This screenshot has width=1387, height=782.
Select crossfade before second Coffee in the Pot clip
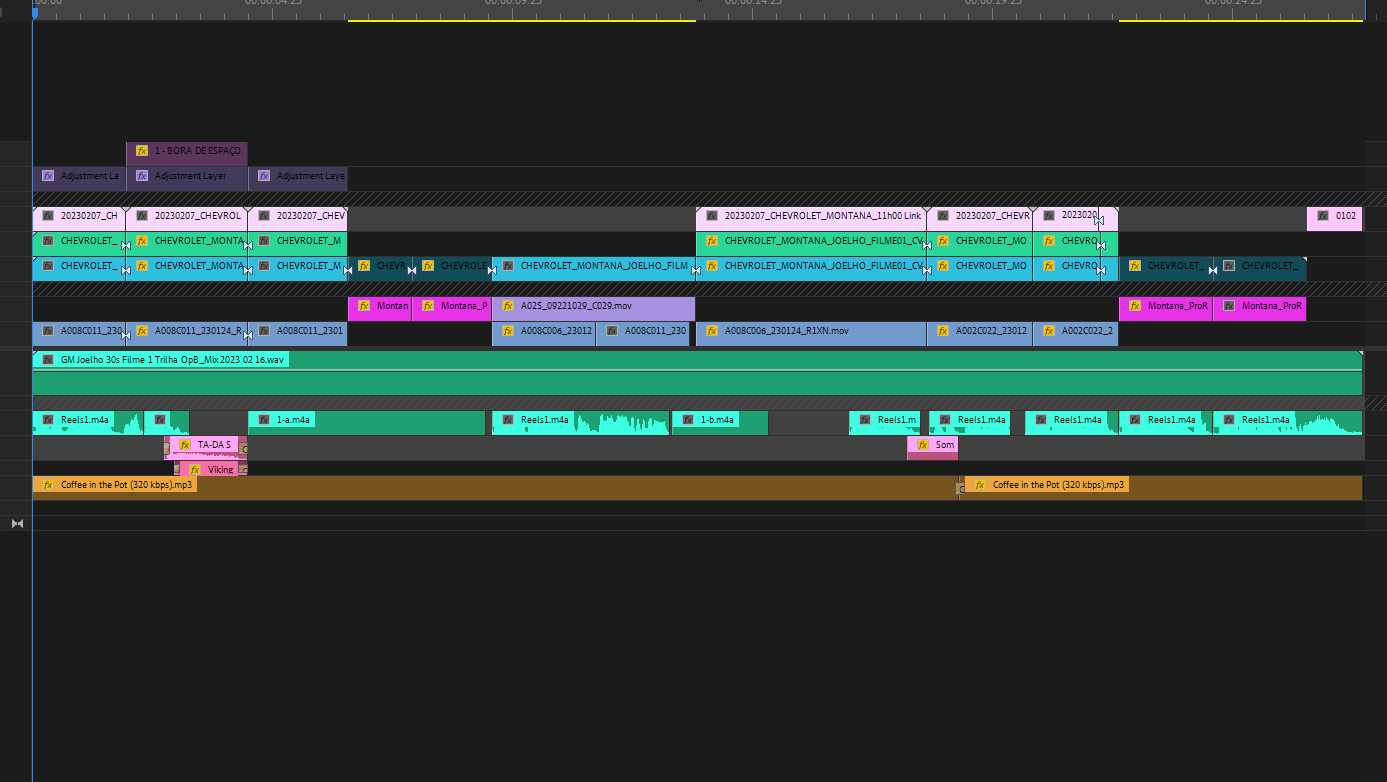[x=961, y=489]
